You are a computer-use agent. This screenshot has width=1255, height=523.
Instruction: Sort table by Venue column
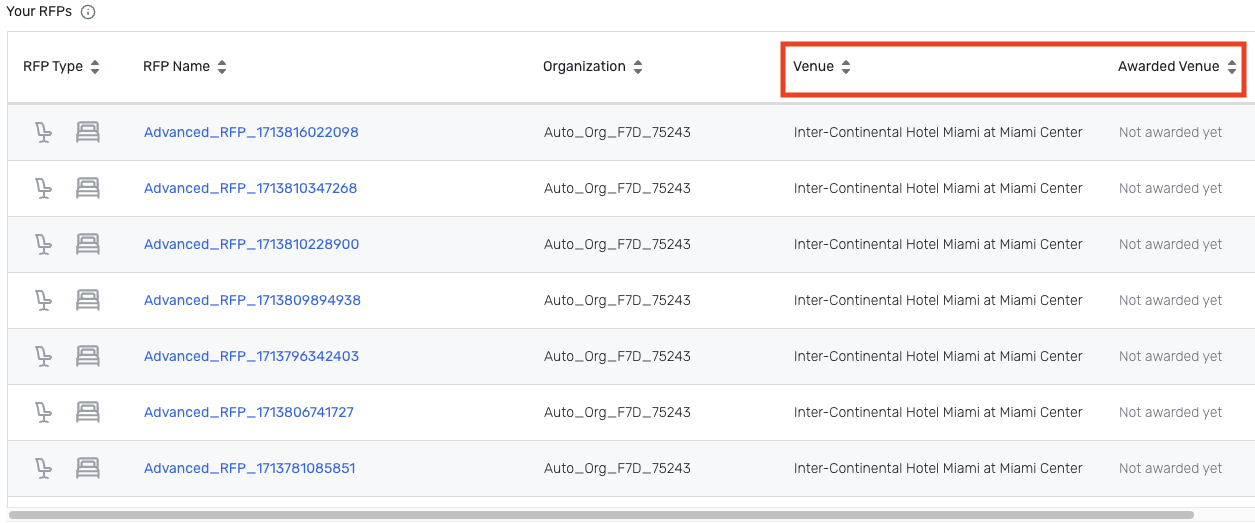846,67
